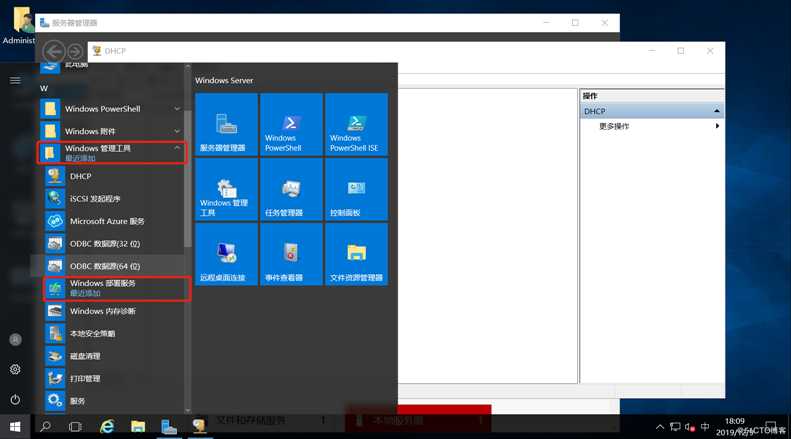Click the Windows Server tile group title
Viewport: 791px width, 439px height.
point(224,80)
